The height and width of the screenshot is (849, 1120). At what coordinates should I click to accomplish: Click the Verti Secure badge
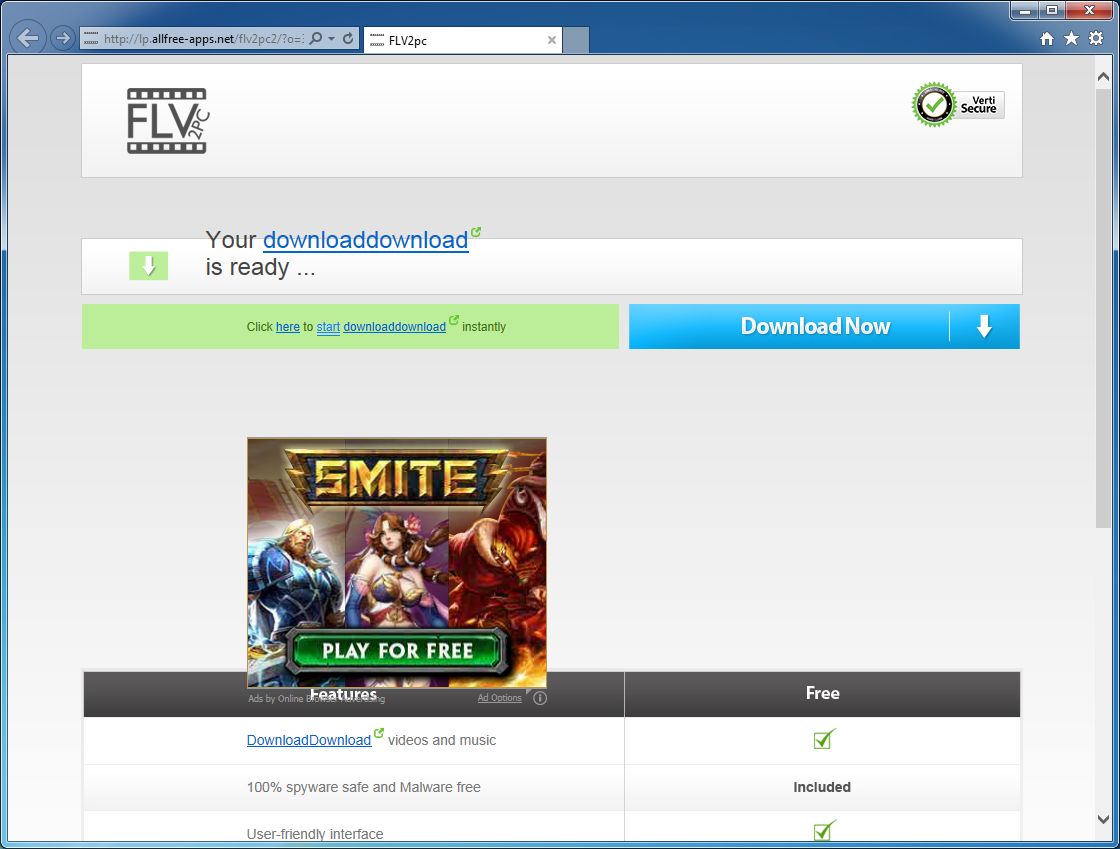956,104
